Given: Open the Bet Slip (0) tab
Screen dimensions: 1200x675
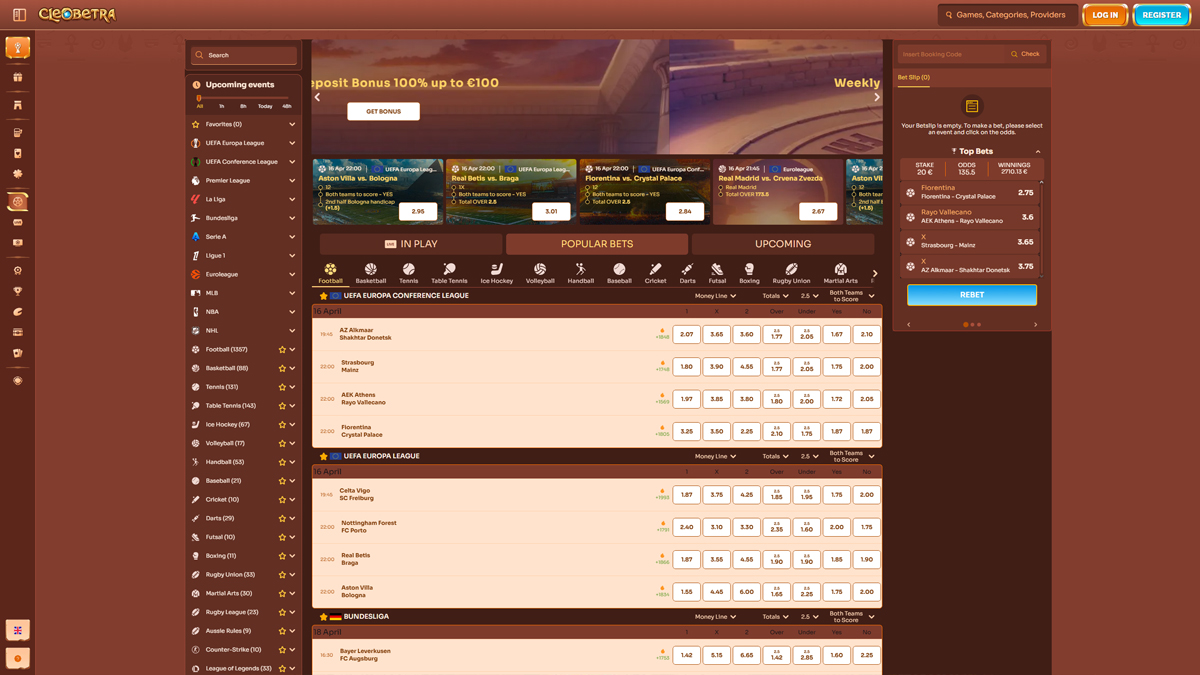Looking at the screenshot, I should coord(913,78).
